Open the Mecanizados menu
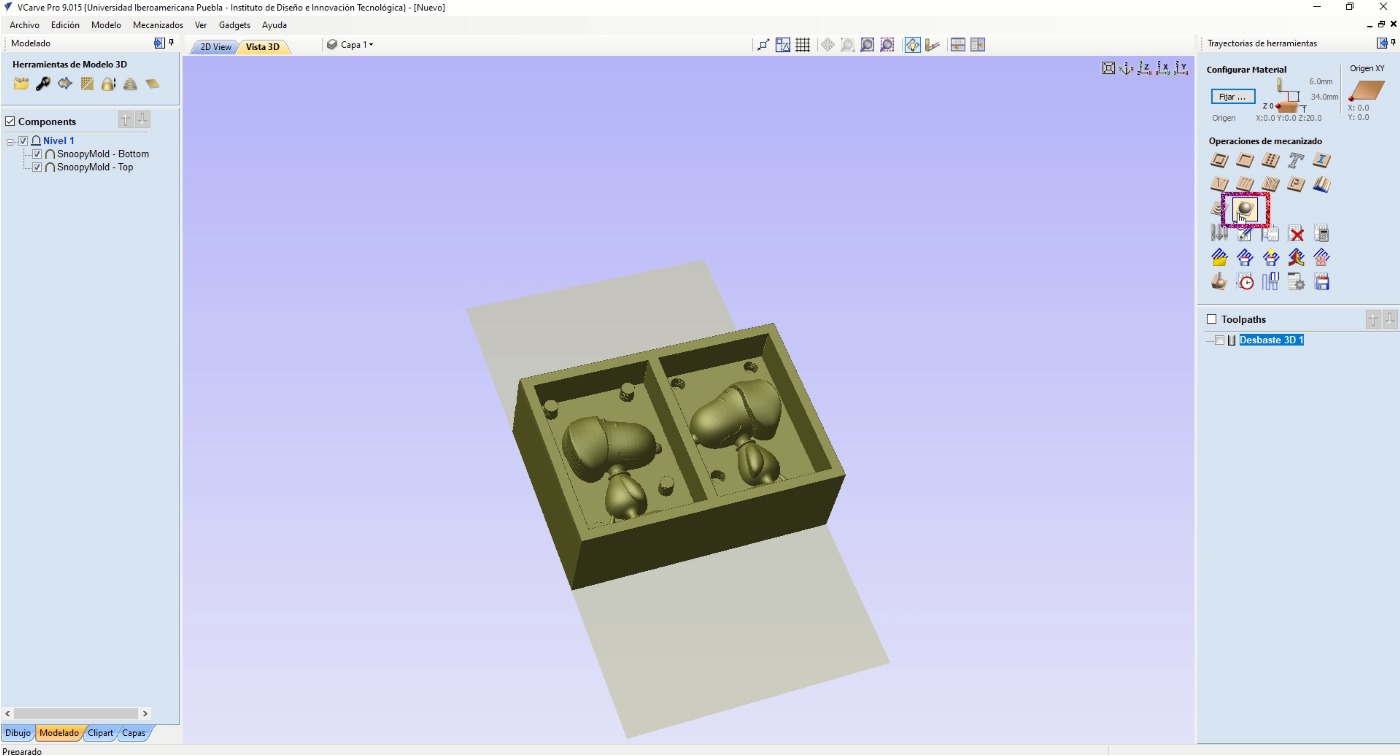 pos(158,25)
